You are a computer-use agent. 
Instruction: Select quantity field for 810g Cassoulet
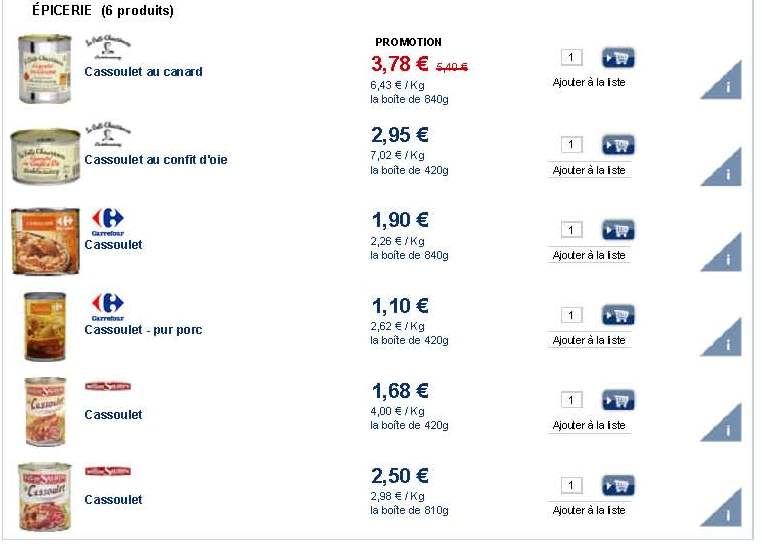pyautogui.click(x=571, y=485)
